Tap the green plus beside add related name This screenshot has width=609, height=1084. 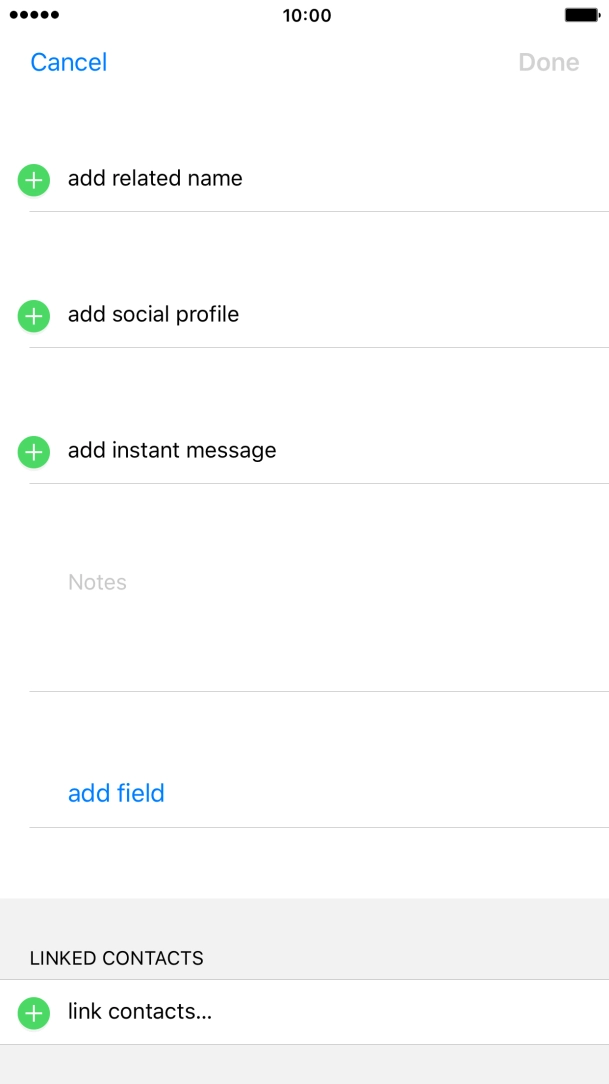click(x=33, y=180)
